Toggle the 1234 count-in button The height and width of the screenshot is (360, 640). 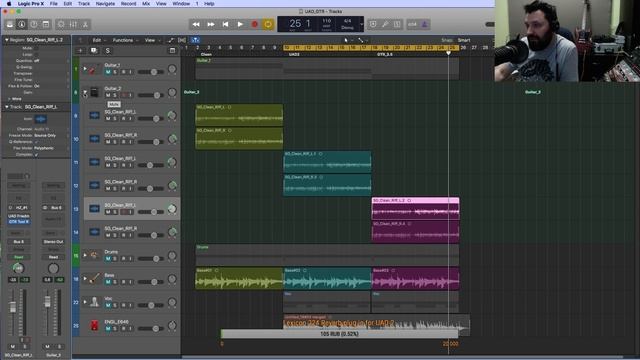coord(412,24)
